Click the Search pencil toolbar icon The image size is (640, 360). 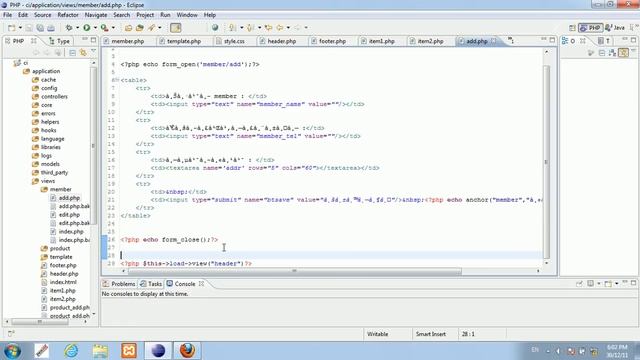pyautogui.click(x=151, y=28)
